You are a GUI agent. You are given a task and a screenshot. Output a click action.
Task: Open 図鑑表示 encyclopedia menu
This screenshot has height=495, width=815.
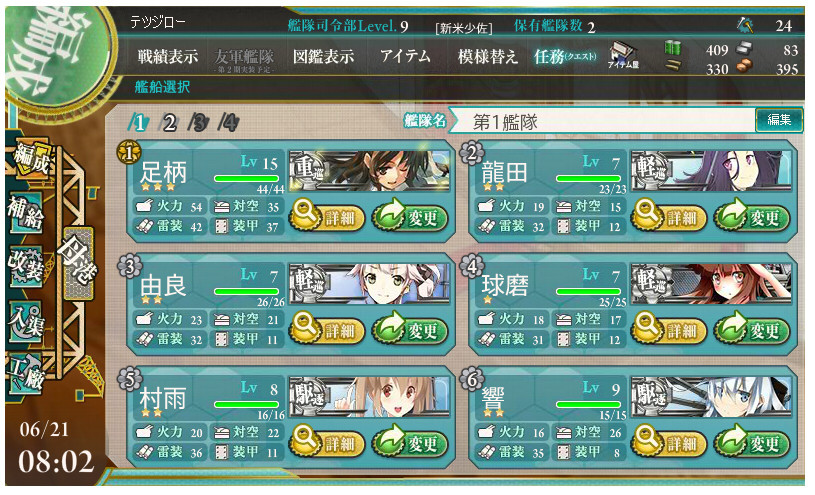tap(323, 56)
